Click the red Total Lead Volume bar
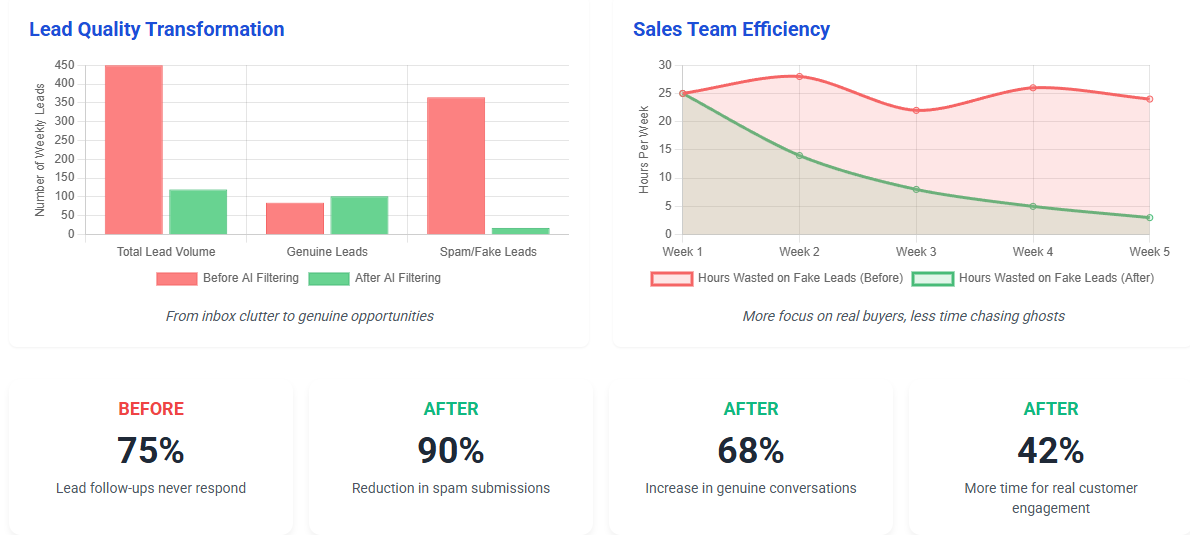The width and height of the screenshot is (1190, 535). click(134, 150)
